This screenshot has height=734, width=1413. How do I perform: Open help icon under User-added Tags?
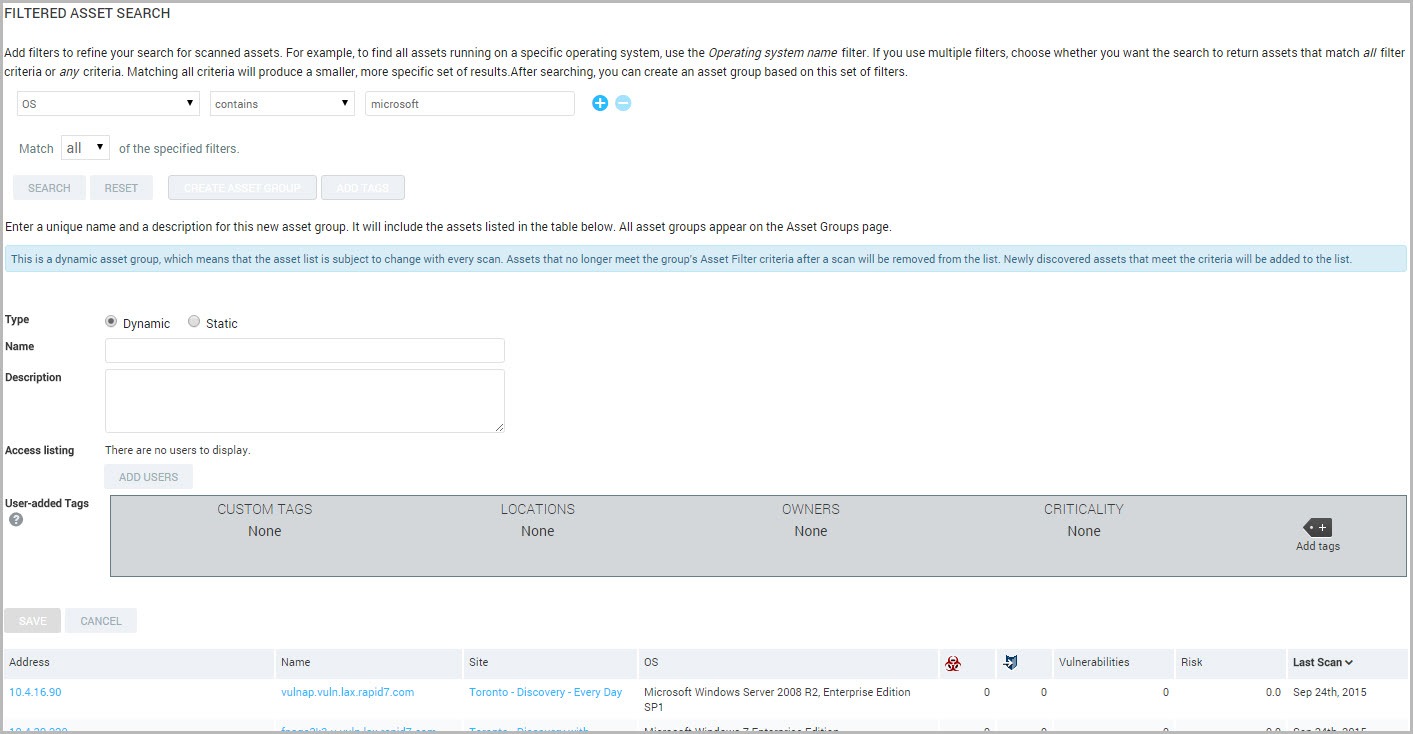click(16, 520)
